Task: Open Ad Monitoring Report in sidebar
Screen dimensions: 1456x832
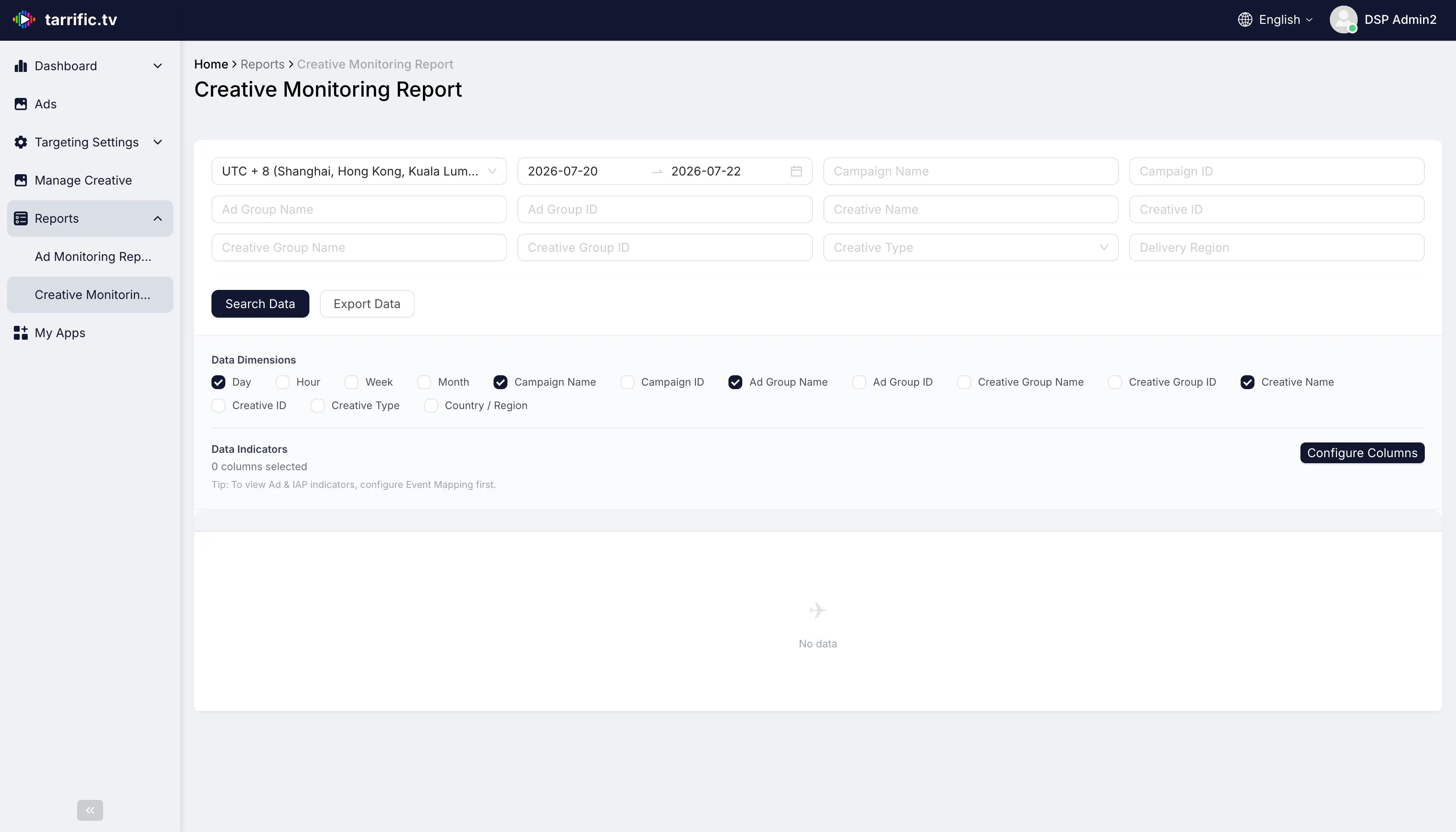Action: pos(90,257)
